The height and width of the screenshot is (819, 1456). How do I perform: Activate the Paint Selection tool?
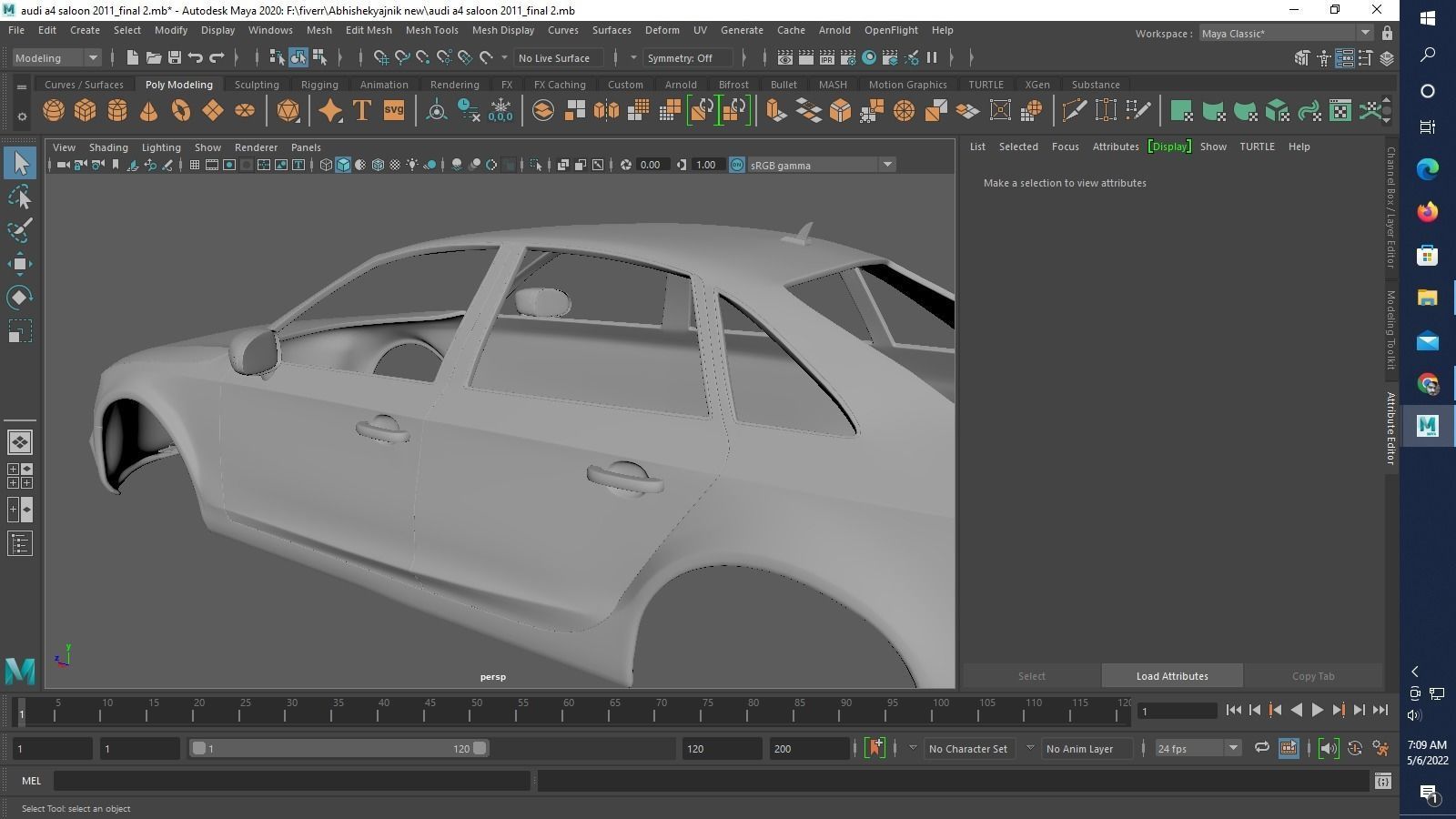coord(20,230)
